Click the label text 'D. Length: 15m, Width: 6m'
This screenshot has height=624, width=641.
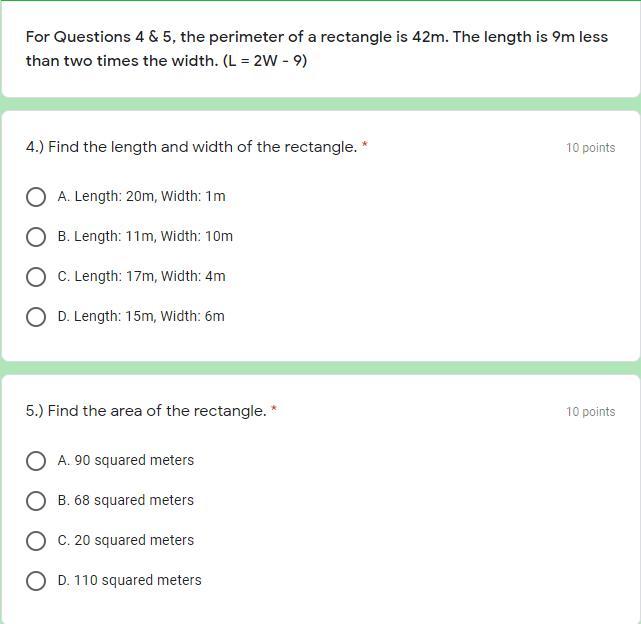coord(141,317)
